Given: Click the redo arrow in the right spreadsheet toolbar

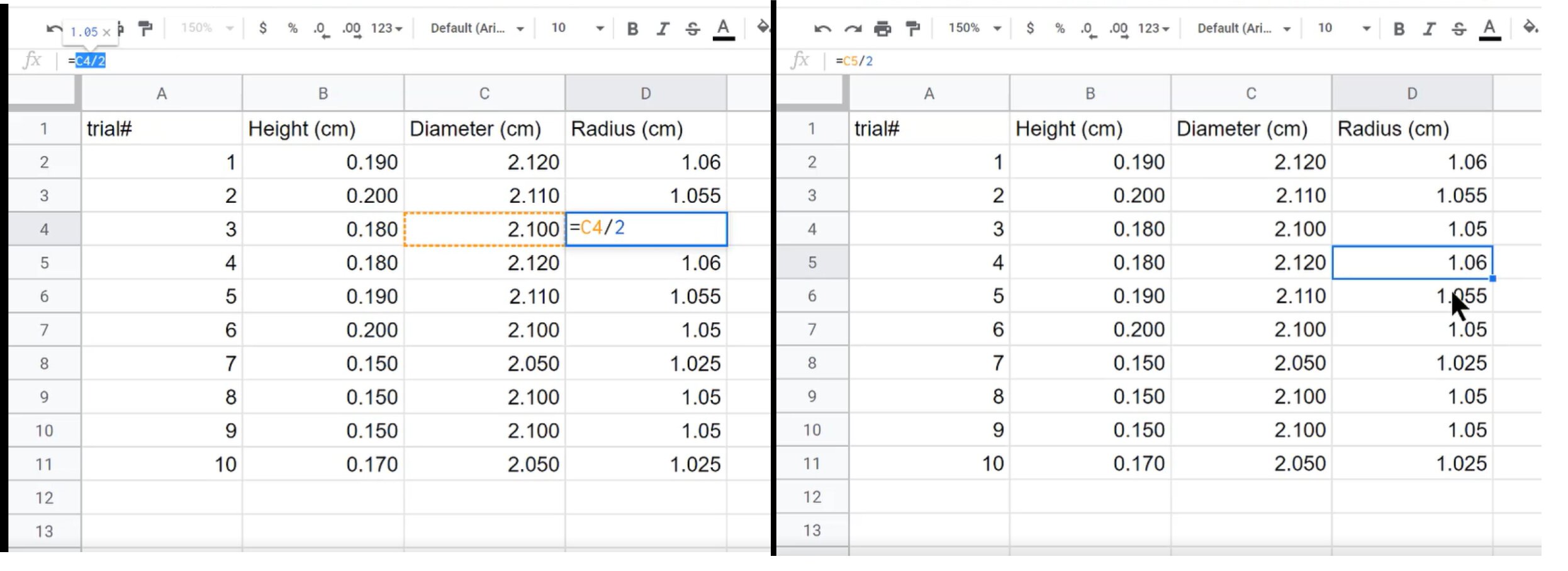Looking at the screenshot, I should pyautogui.click(x=853, y=28).
